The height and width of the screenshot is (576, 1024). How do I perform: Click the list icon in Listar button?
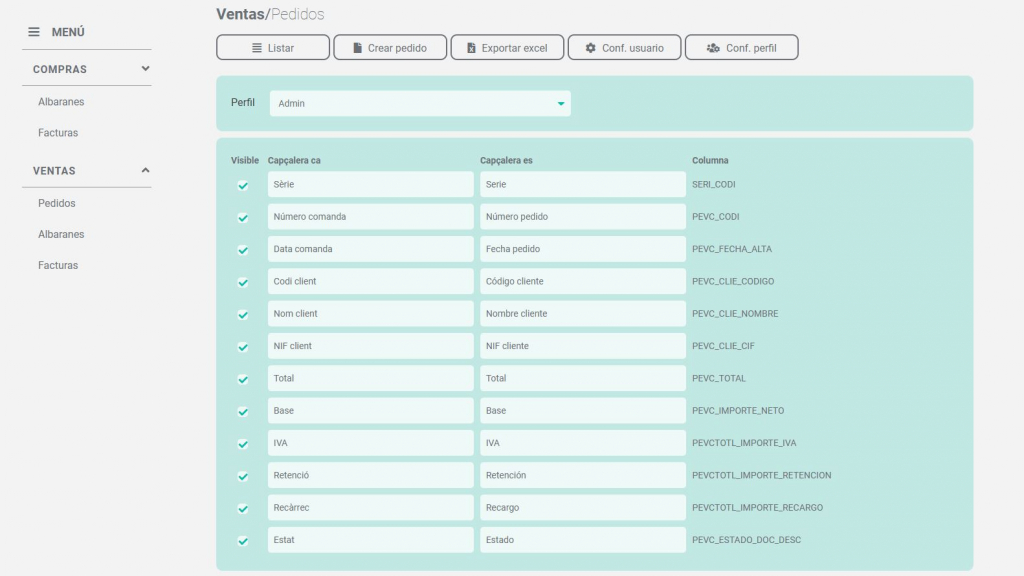tap(257, 48)
